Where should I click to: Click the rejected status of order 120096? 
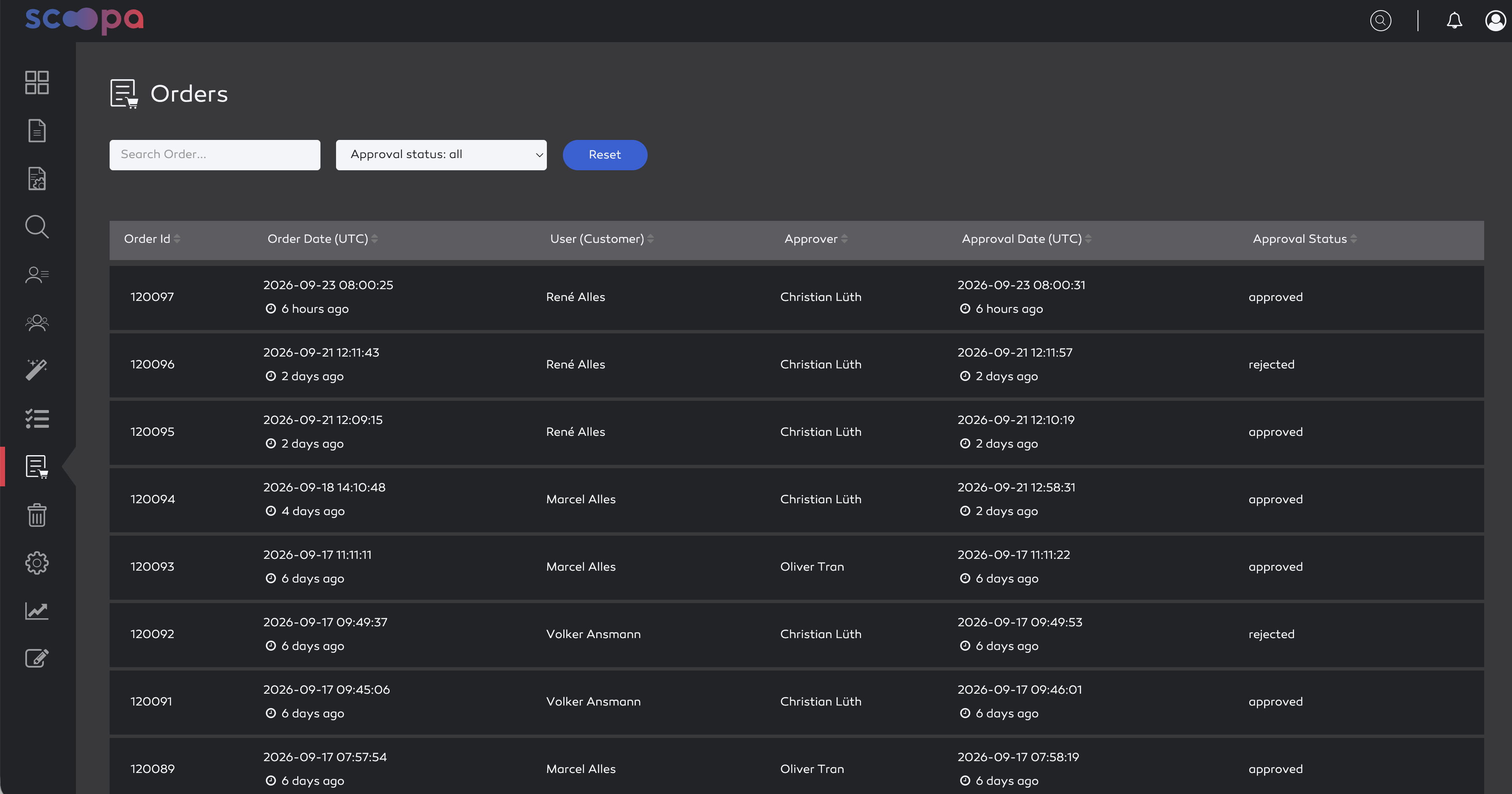[x=1271, y=365]
